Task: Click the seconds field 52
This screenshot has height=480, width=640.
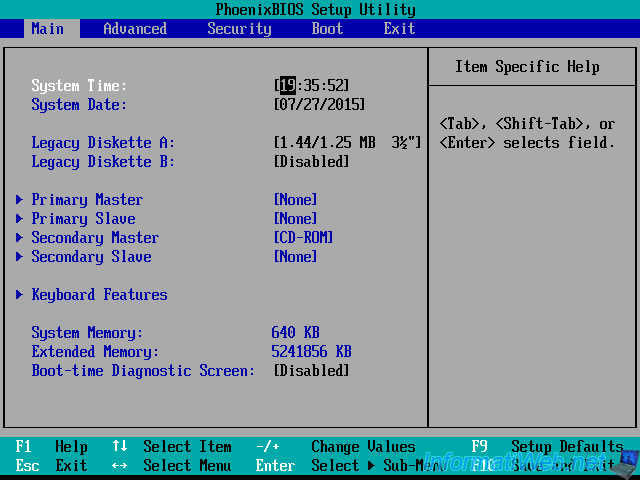Action: pyautogui.click(x=335, y=85)
